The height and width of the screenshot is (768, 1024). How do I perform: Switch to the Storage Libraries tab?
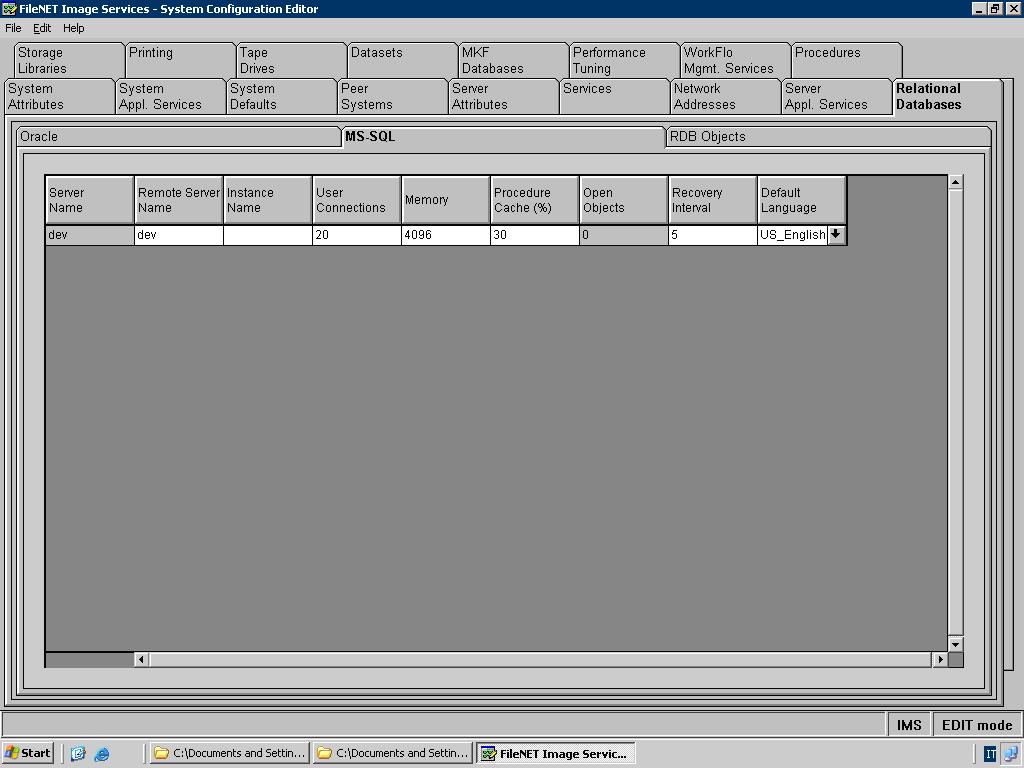click(69, 60)
